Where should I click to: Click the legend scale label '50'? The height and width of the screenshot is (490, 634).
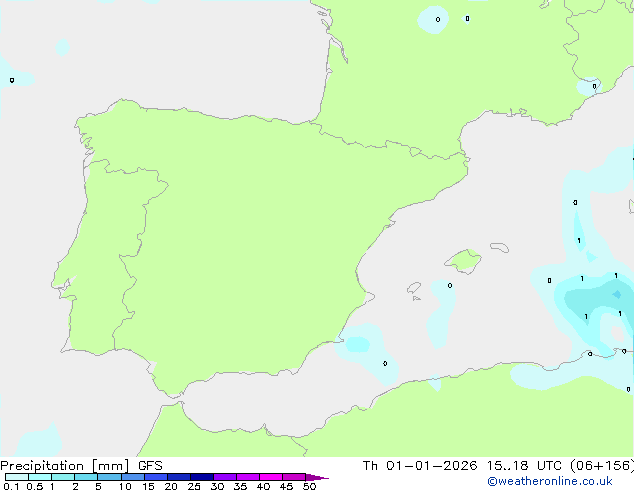coord(309,486)
